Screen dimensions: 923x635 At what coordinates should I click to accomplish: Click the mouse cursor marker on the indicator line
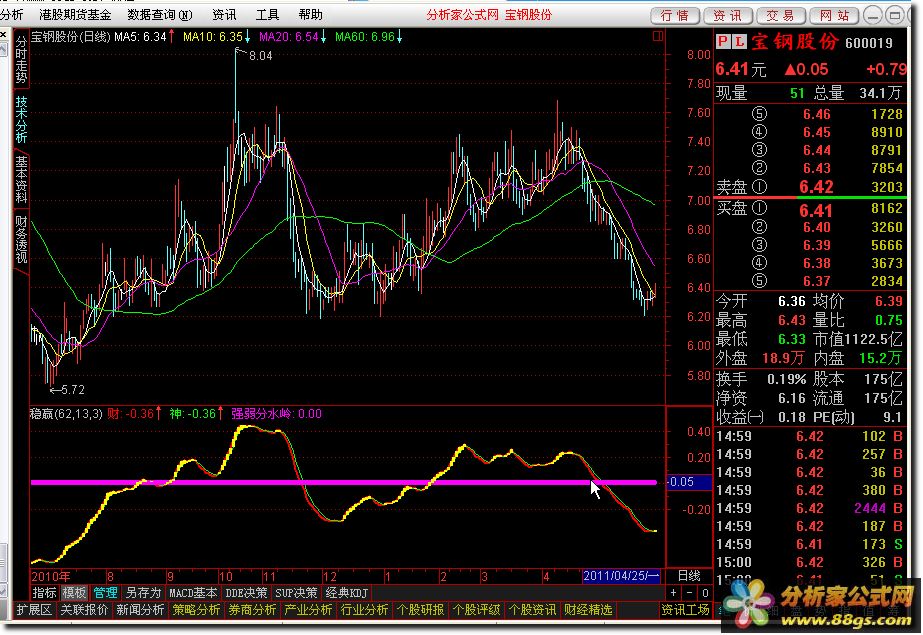[595, 489]
